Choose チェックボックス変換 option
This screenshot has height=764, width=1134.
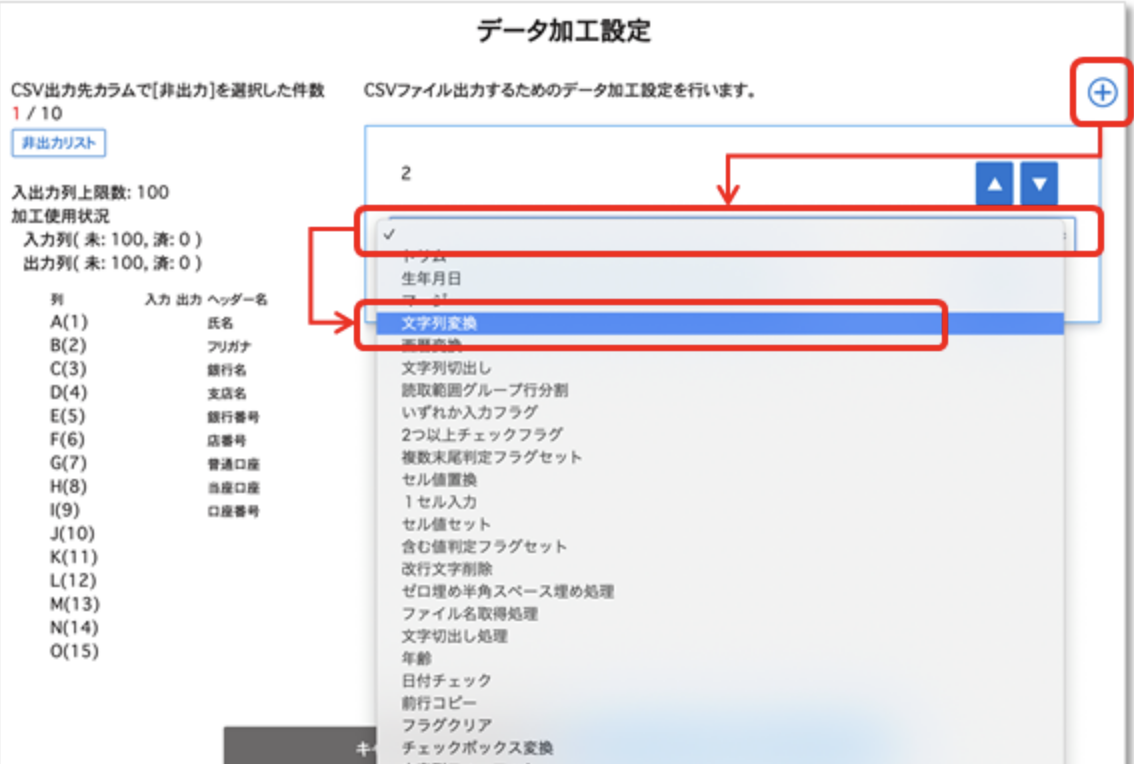click(477, 747)
